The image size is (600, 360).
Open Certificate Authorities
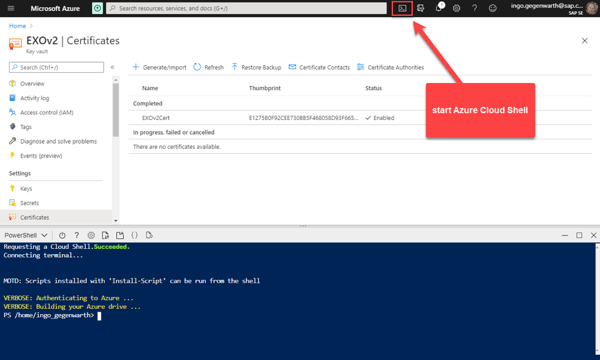click(390, 67)
